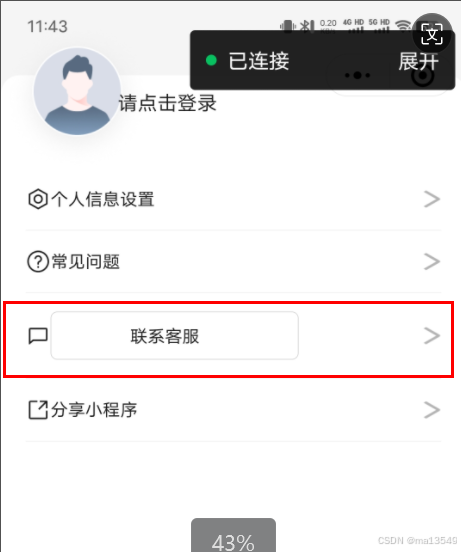This screenshot has width=461, height=552.
Task: Select the 分享小程序 entry
Action: 233,410
